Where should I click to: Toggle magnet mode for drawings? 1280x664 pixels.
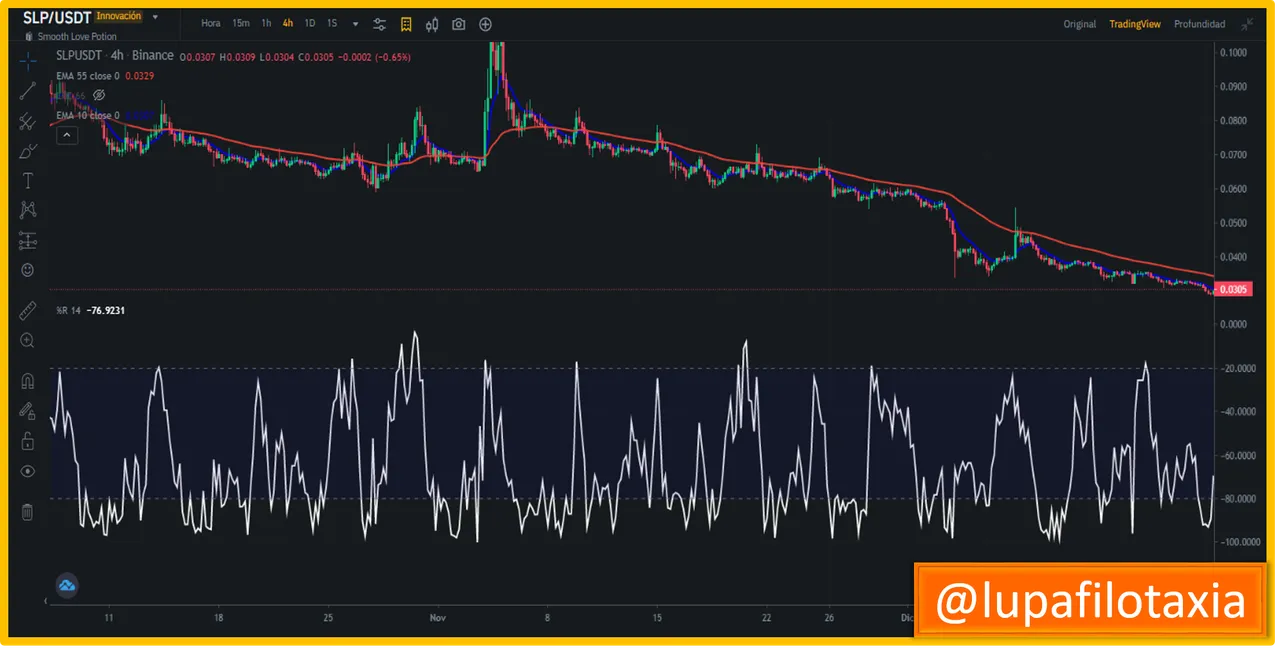[x=28, y=381]
